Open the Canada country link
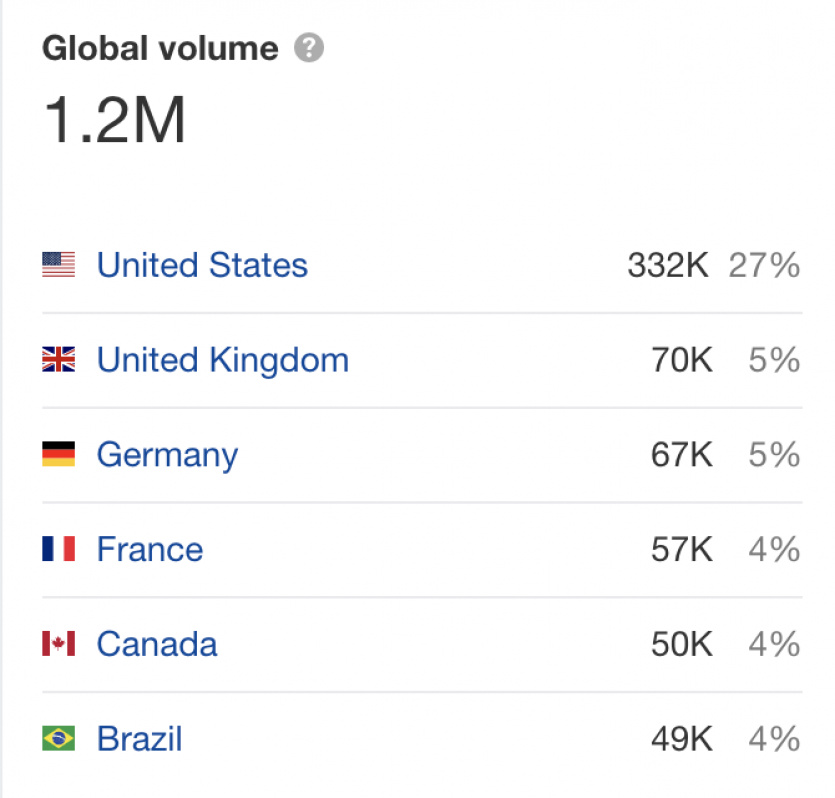Image resolution: width=835 pixels, height=798 pixels. pyautogui.click(x=157, y=644)
